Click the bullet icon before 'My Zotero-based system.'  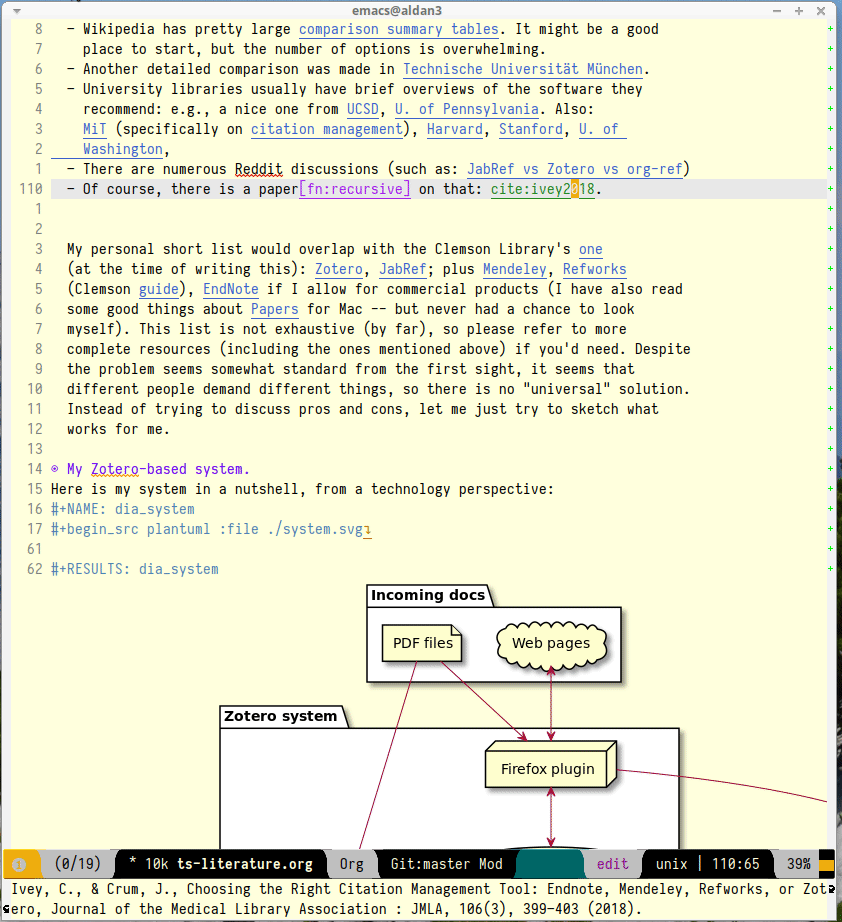coord(55,469)
